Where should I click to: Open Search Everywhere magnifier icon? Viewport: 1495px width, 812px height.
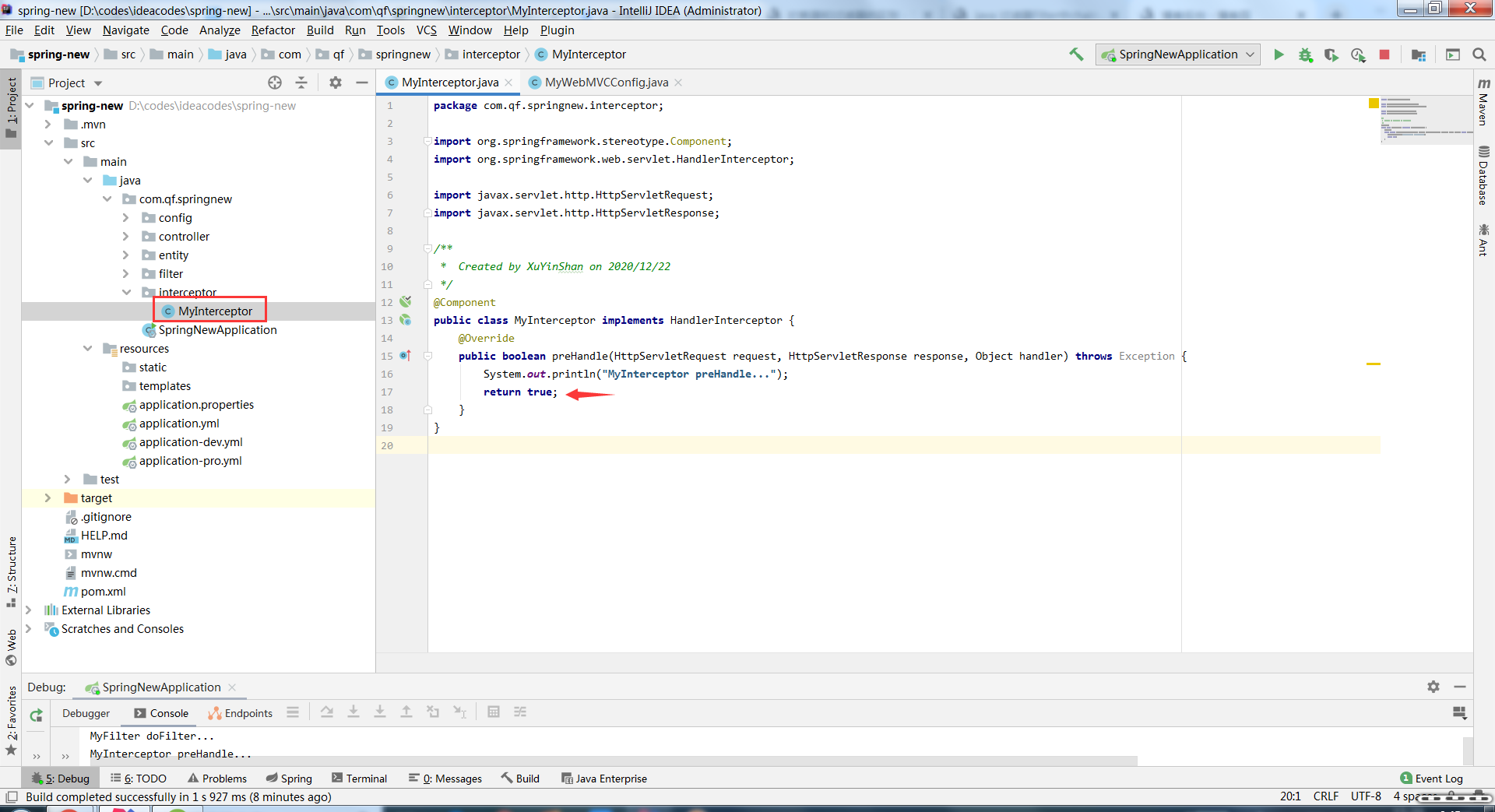point(1479,54)
